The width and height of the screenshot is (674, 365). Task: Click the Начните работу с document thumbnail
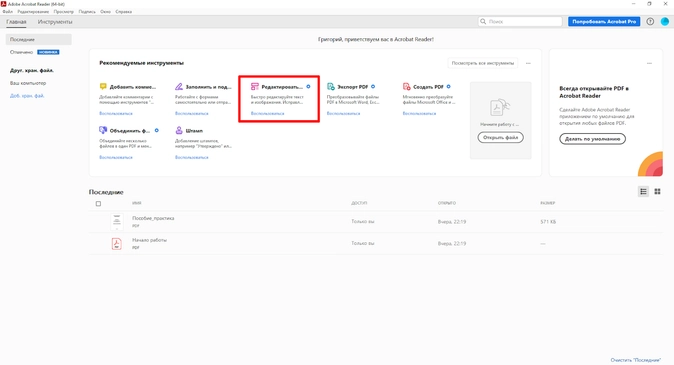(x=499, y=107)
